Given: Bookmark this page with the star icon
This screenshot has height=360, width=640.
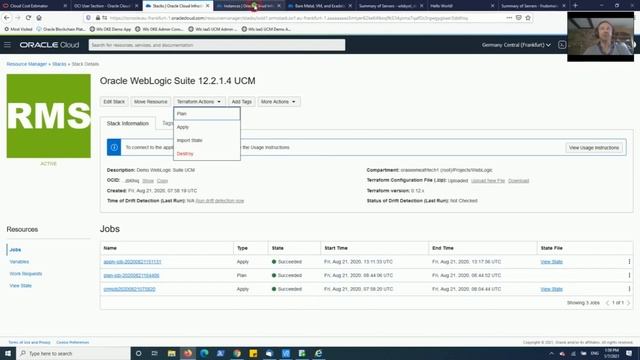Looking at the screenshot, I should point(528,18).
